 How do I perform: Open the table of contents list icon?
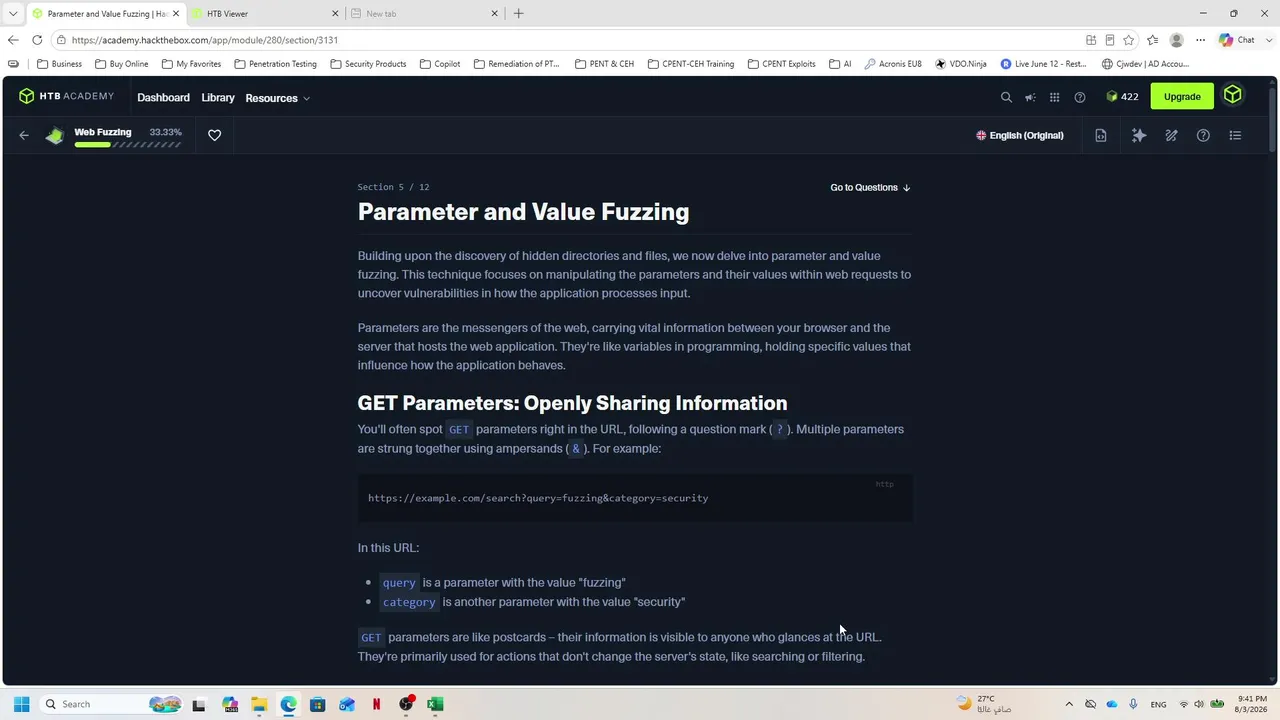(1235, 135)
